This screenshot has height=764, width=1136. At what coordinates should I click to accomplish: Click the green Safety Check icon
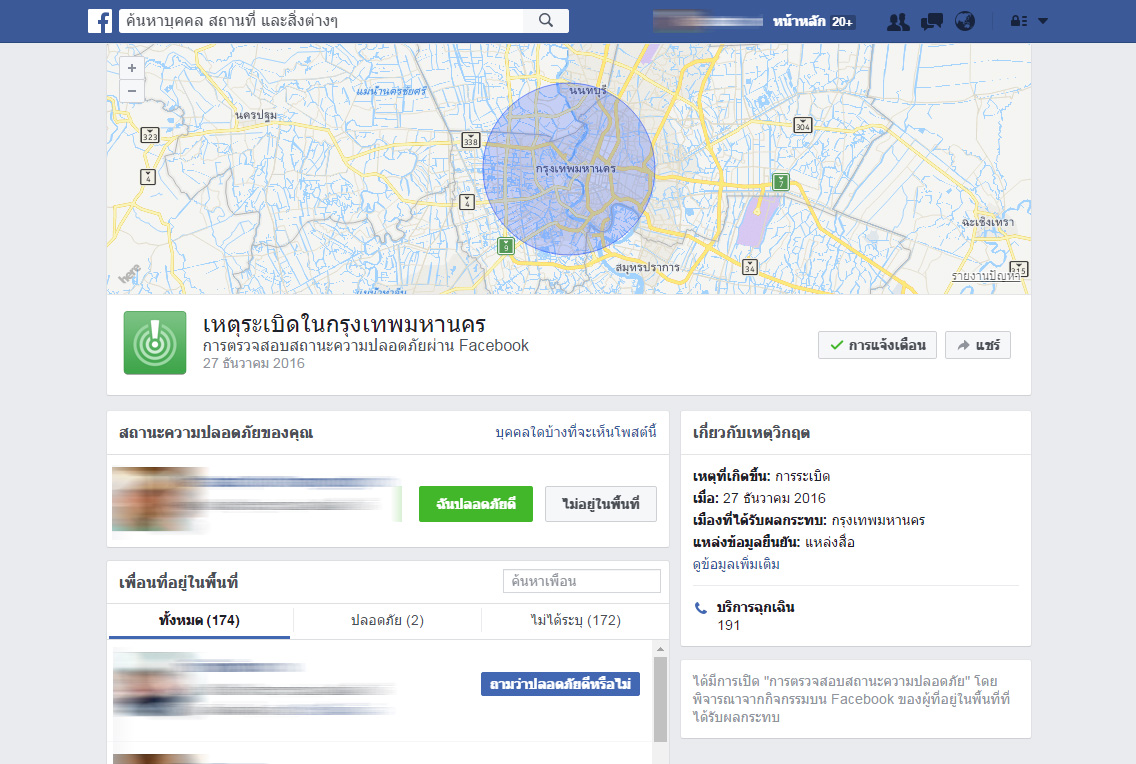[x=155, y=343]
